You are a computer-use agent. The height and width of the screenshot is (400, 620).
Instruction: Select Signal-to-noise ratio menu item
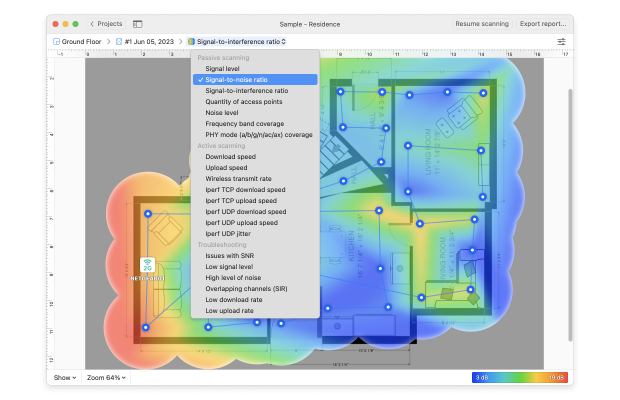click(255, 79)
